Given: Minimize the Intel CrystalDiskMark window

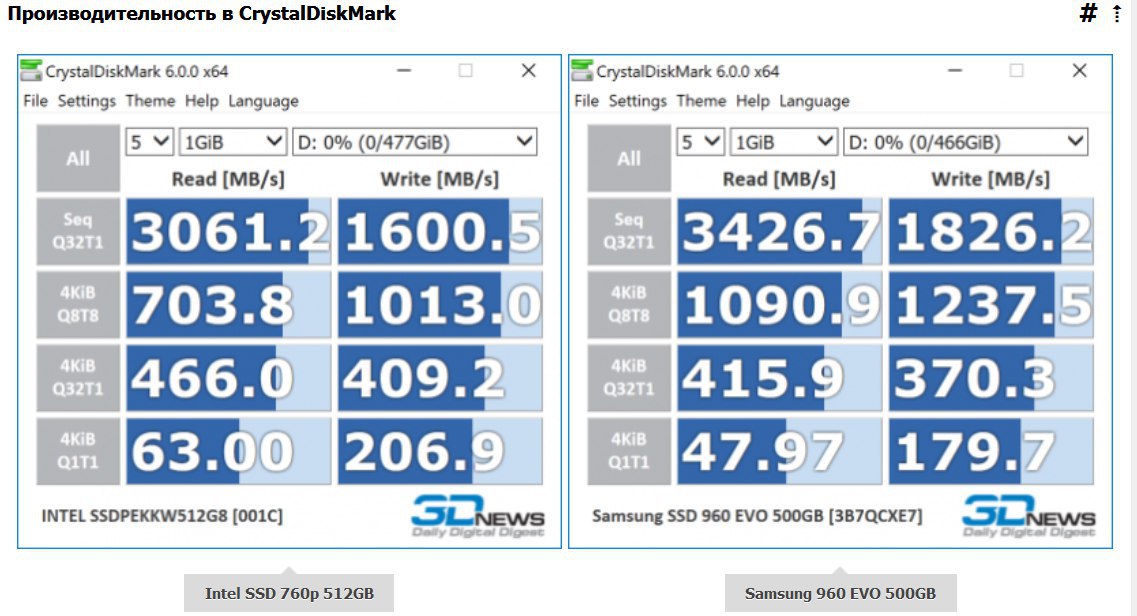Looking at the screenshot, I should point(404,70).
